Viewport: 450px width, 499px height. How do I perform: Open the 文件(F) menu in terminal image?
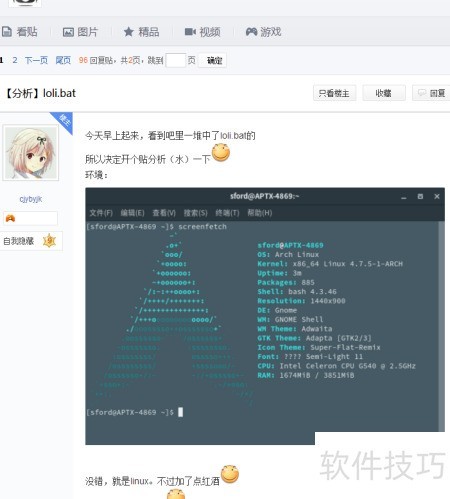[x=101, y=213]
